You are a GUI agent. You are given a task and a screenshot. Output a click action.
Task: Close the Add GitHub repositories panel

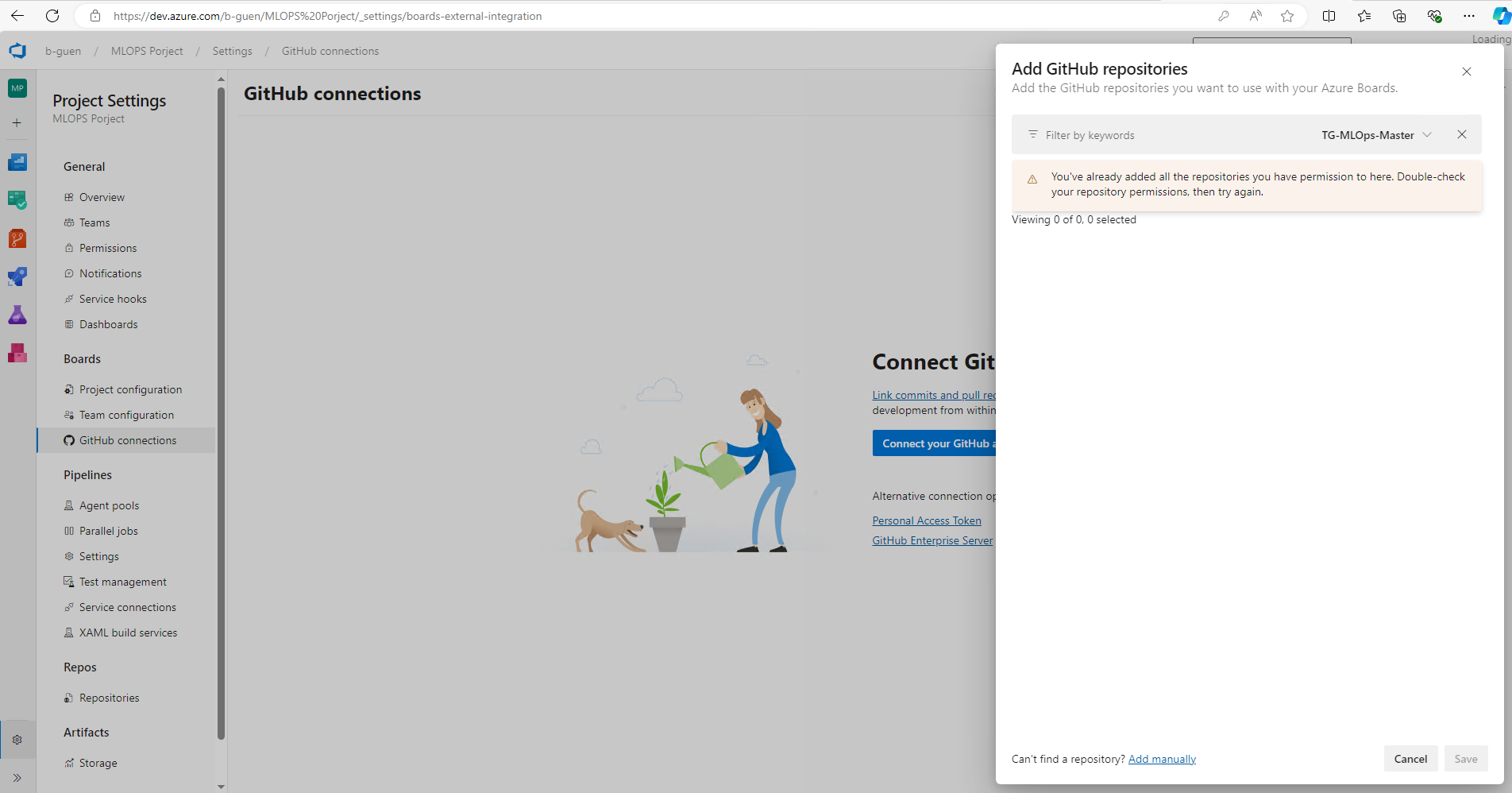click(x=1467, y=72)
